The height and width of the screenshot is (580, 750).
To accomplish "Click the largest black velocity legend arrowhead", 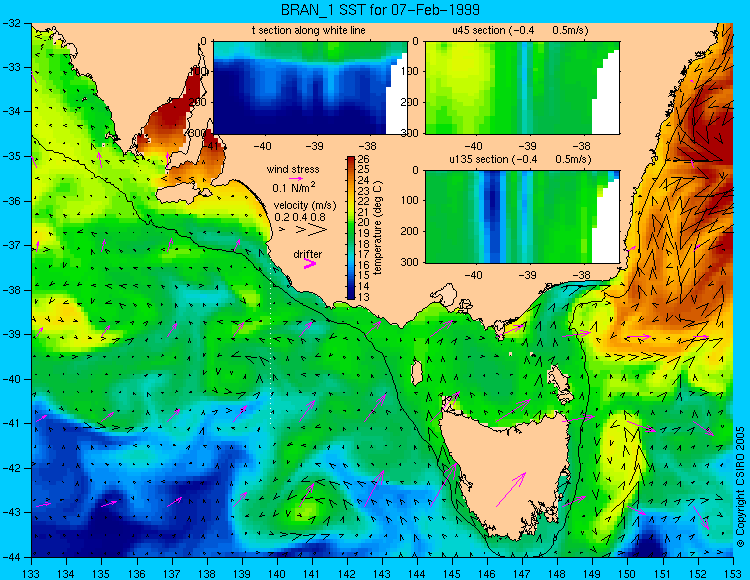I will (x=318, y=230).
